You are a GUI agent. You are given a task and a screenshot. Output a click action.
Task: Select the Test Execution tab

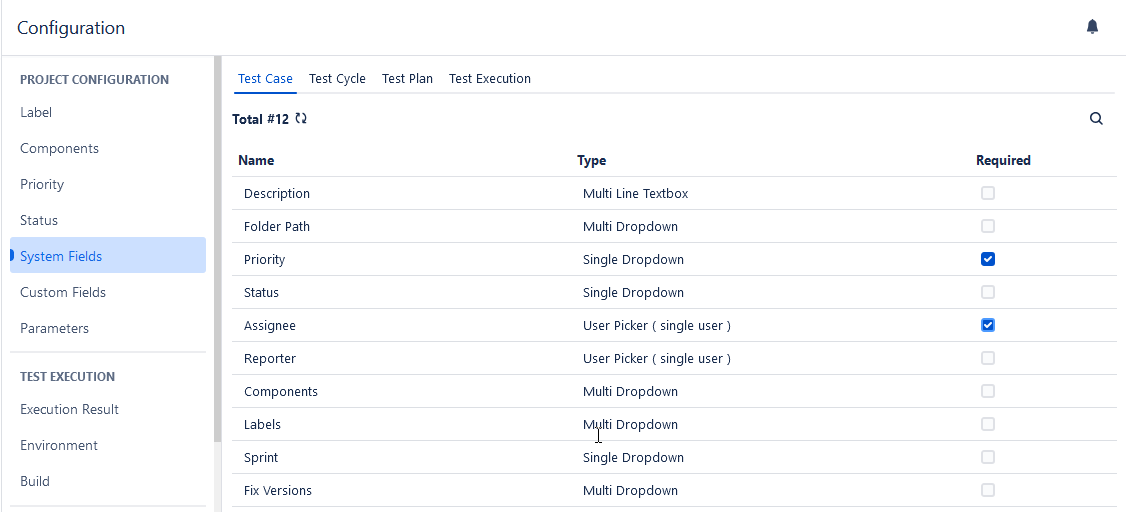tap(490, 79)
